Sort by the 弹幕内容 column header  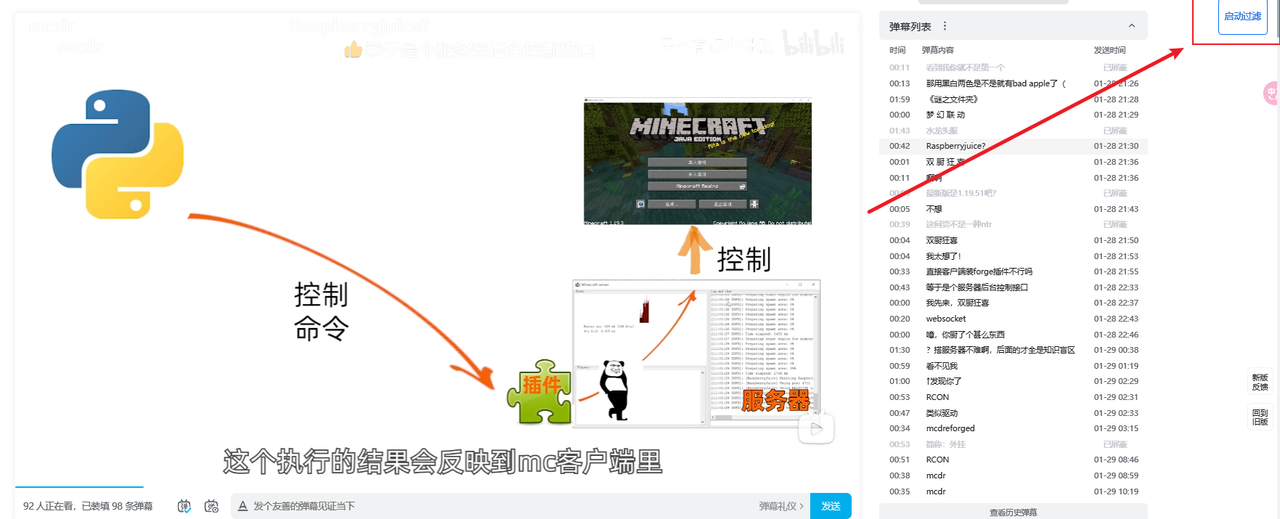point(938,50)
